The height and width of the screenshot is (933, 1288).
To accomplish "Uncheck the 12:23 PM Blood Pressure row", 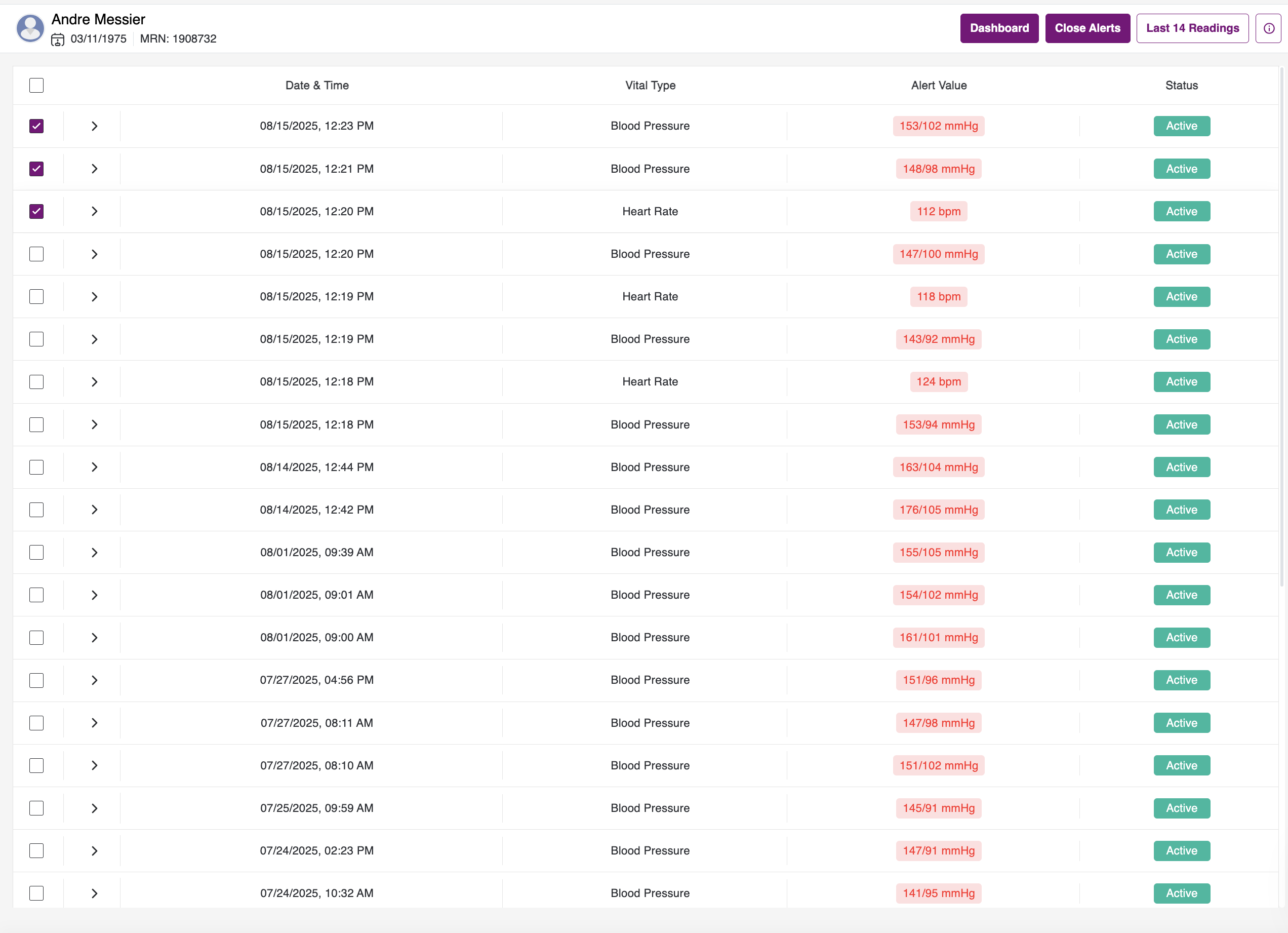I will (36, 126).
